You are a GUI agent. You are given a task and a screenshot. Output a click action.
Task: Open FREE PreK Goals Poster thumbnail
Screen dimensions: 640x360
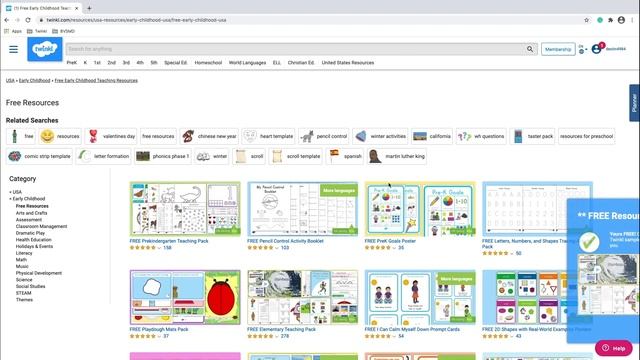coord(420,209)
